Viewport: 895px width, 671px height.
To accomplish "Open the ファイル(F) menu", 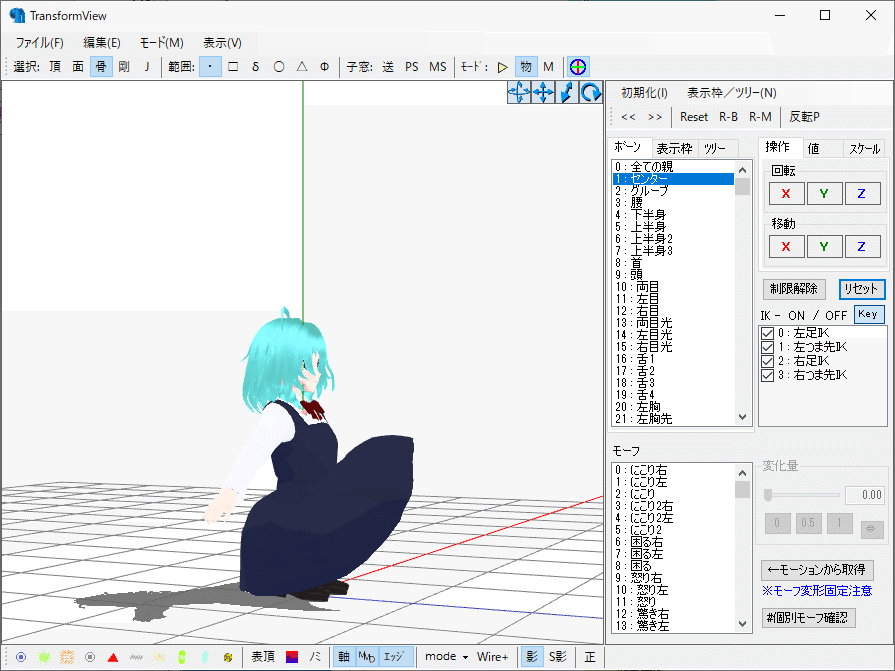I will [39, 43].
